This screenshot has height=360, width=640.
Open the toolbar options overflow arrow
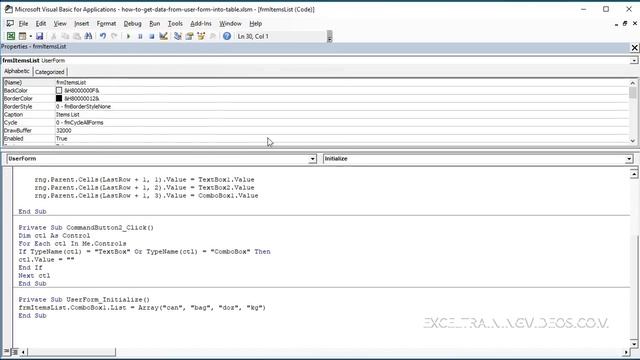pyautogui.click(x=329, y=37)
